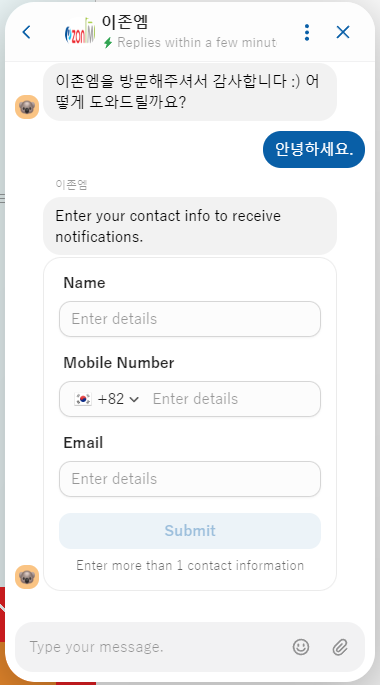
Task: Click the ezonM company logo
Action: click(x=79, y=31)
